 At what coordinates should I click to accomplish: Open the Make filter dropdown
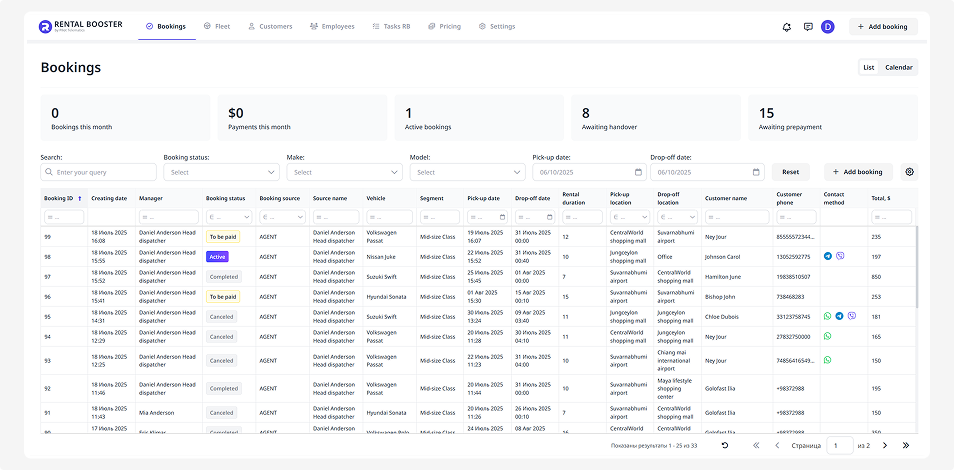click(x=344, y=172)
